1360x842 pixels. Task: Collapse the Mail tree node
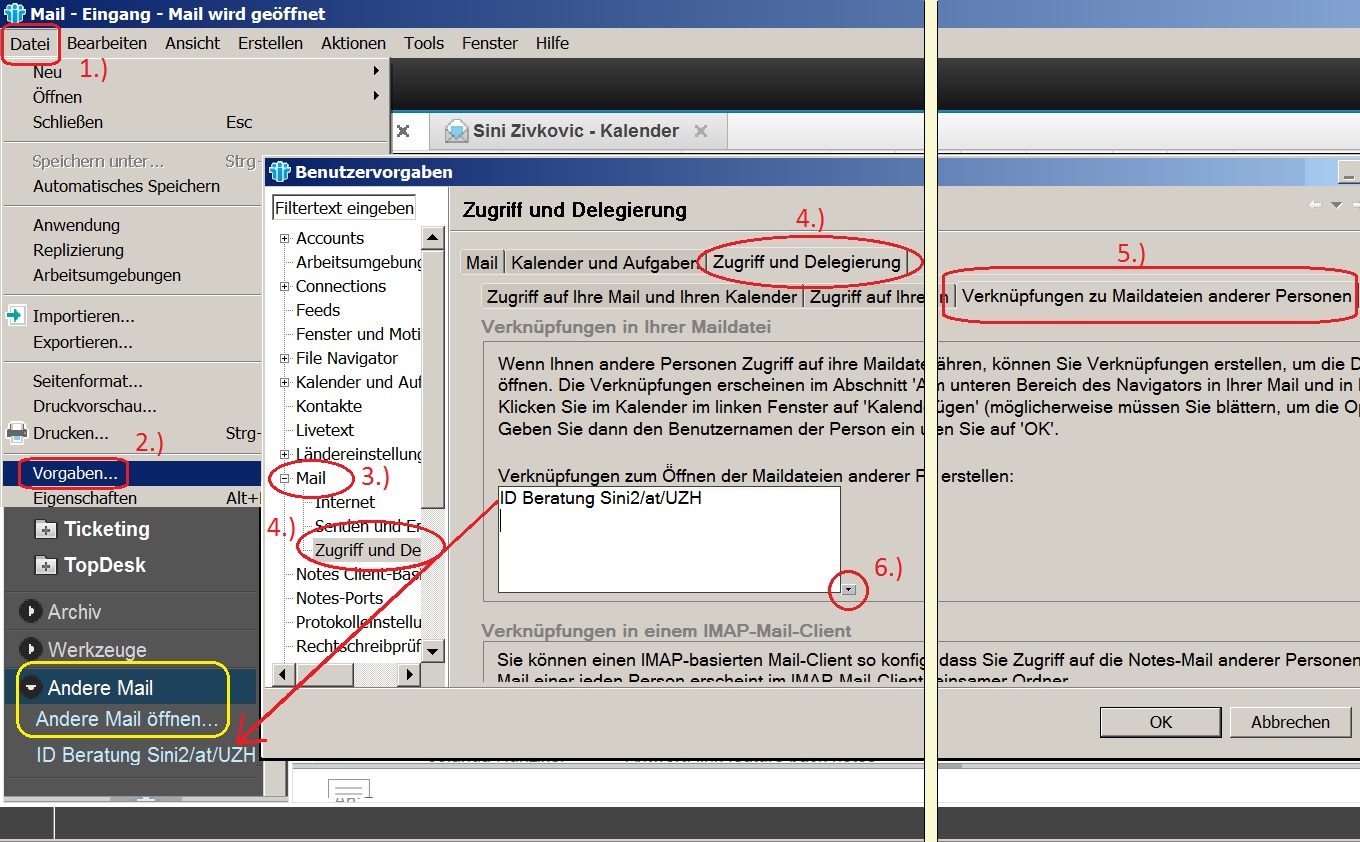click(x=285, y=479)
